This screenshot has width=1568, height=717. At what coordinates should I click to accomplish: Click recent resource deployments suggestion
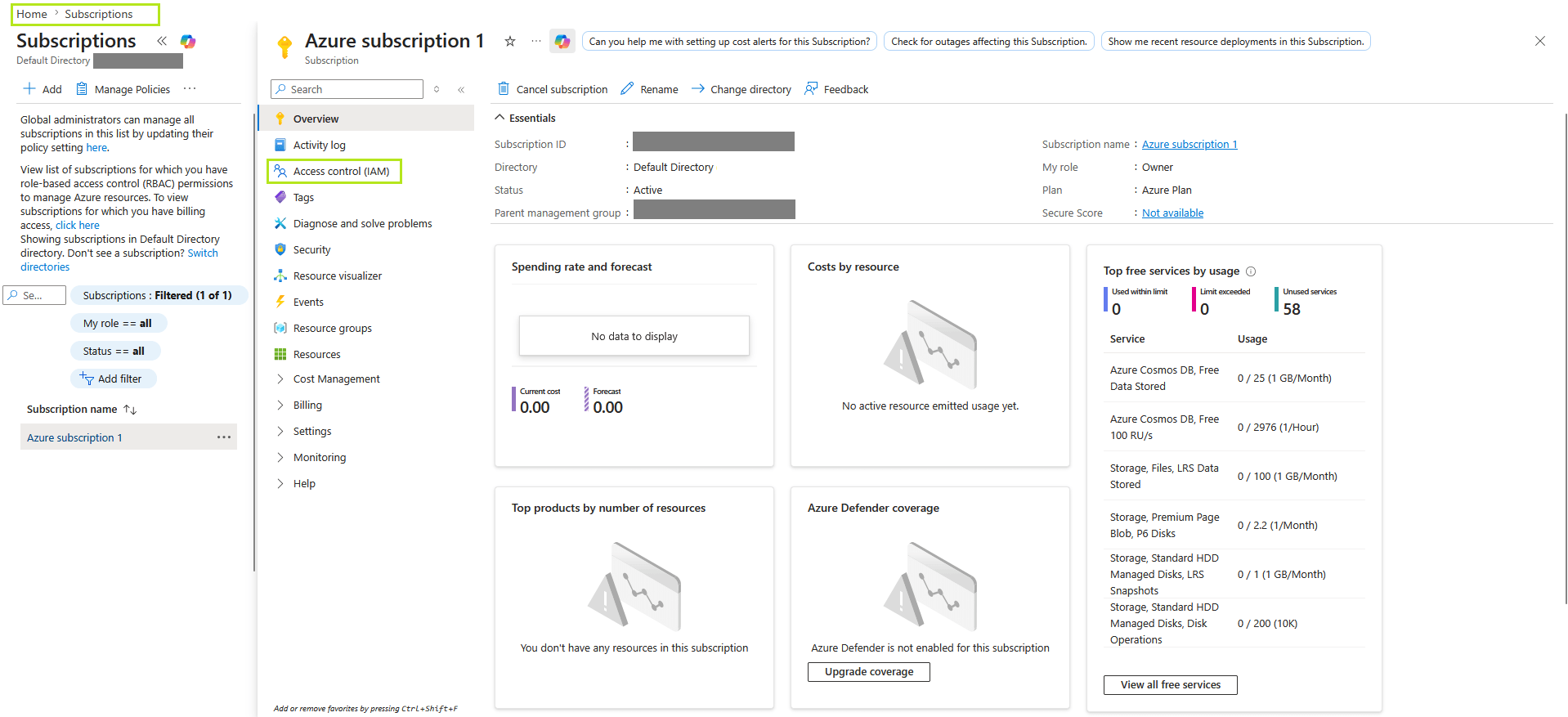click(x=1236, y=41)
